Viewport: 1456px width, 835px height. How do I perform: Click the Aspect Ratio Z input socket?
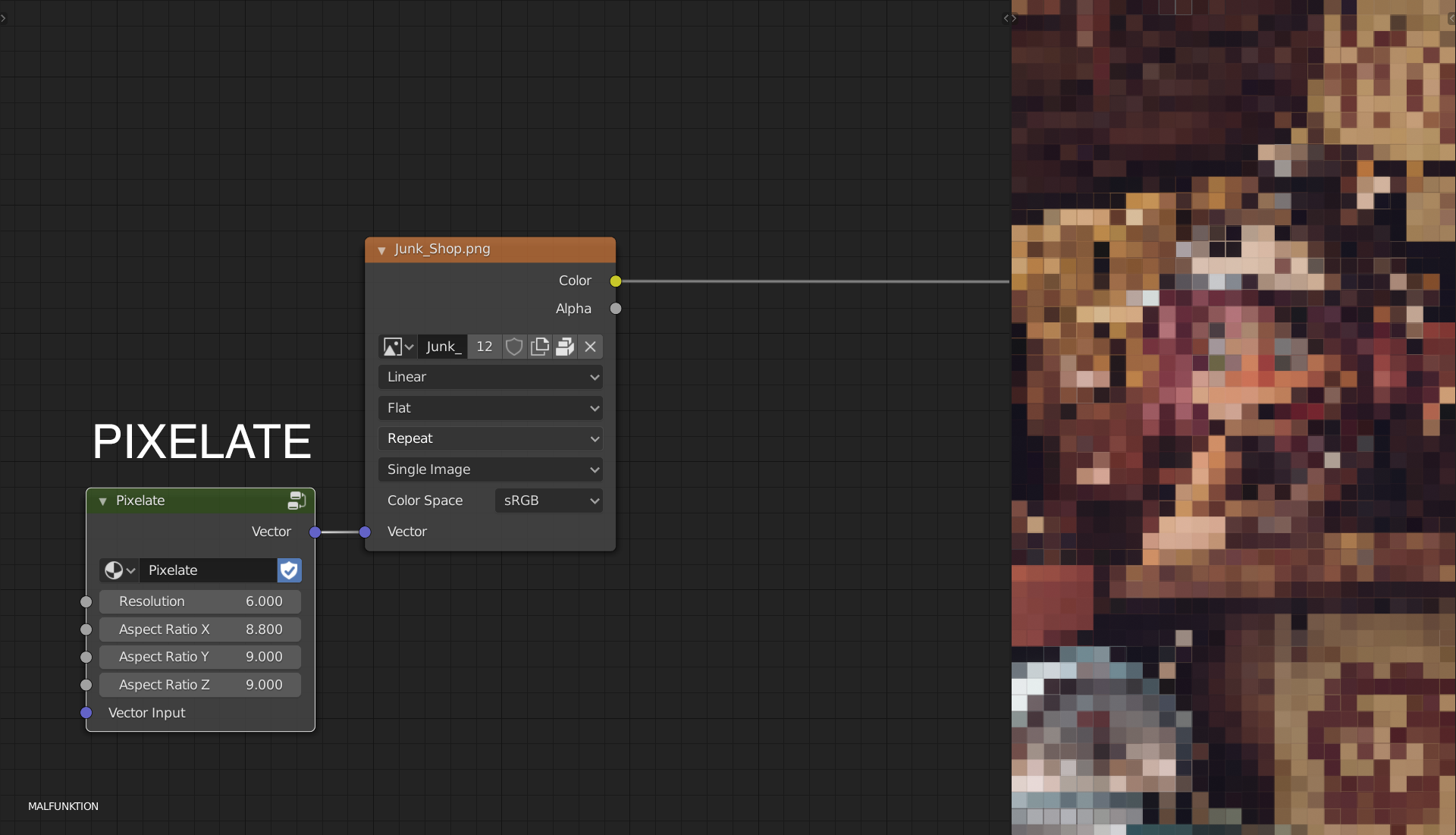click(x=86, y=685)
